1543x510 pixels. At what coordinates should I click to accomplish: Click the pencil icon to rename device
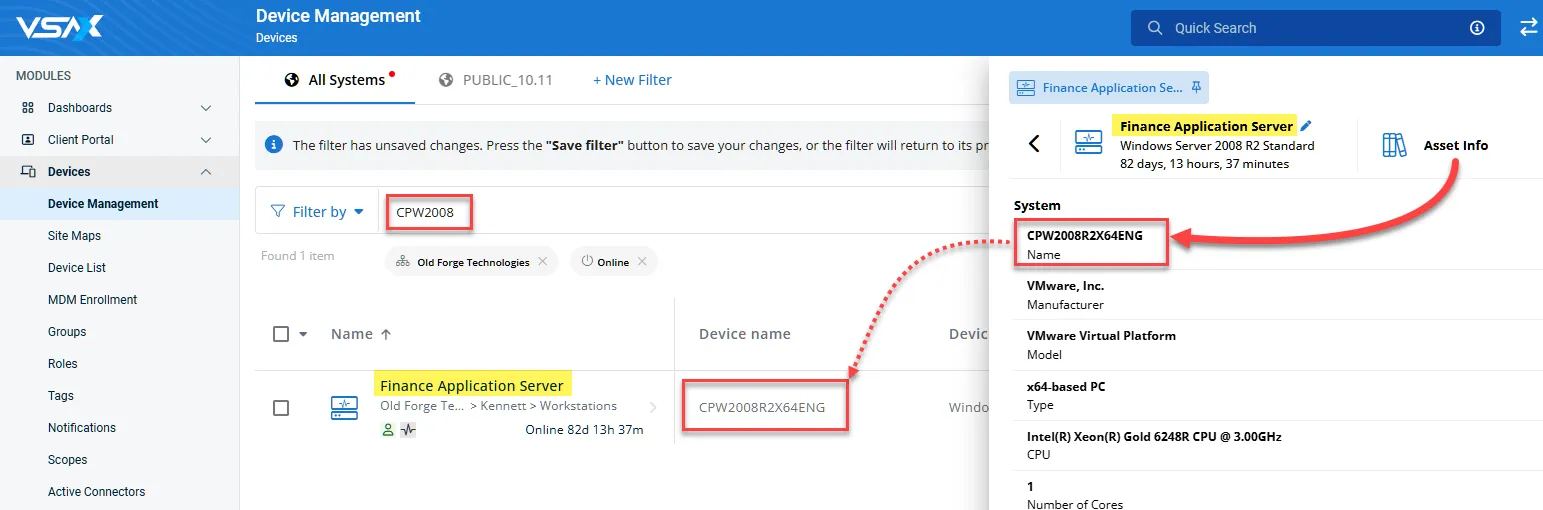tap(1306, 126)
